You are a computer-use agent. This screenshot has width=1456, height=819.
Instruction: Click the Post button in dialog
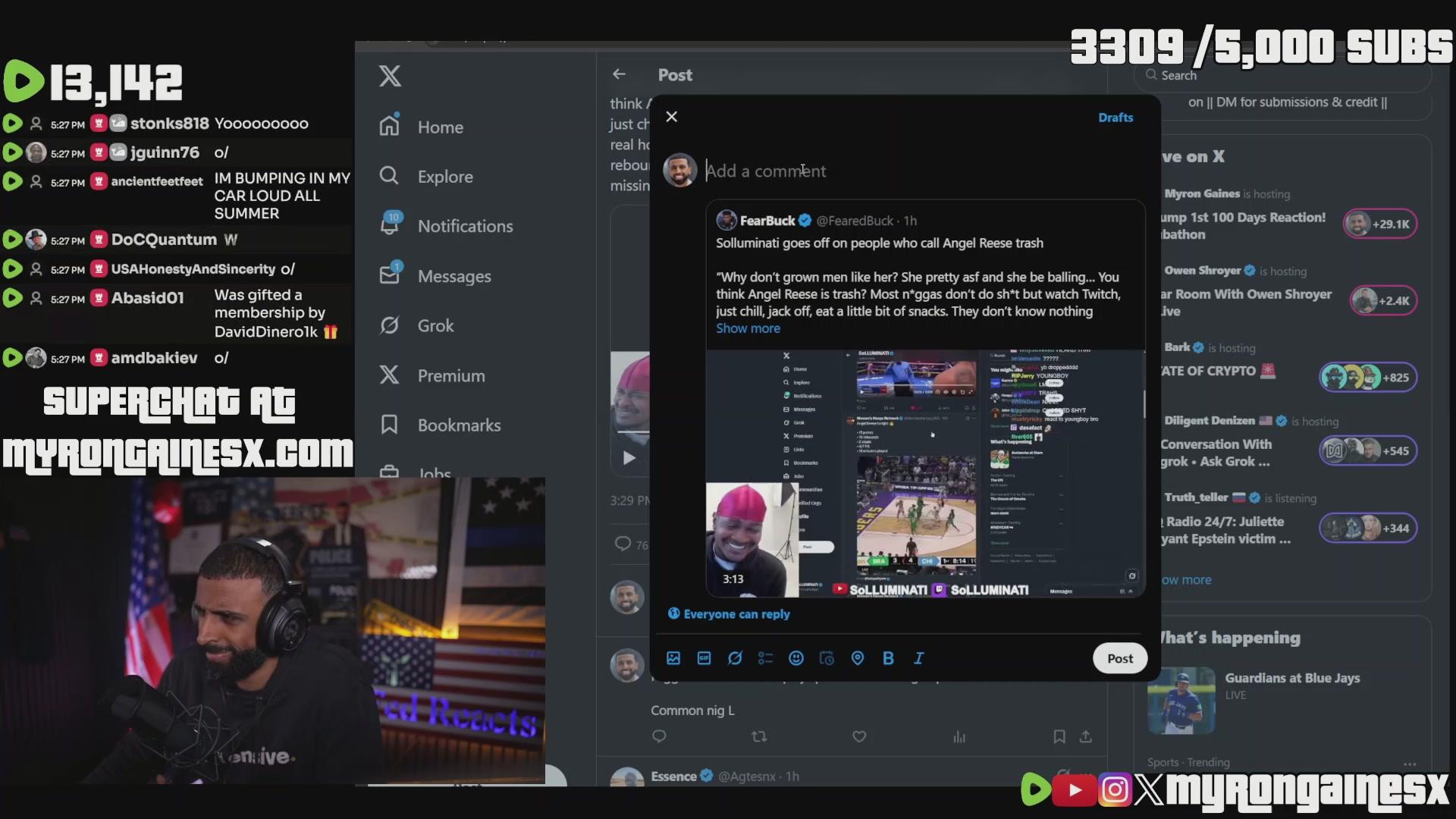pos(1120,658)
